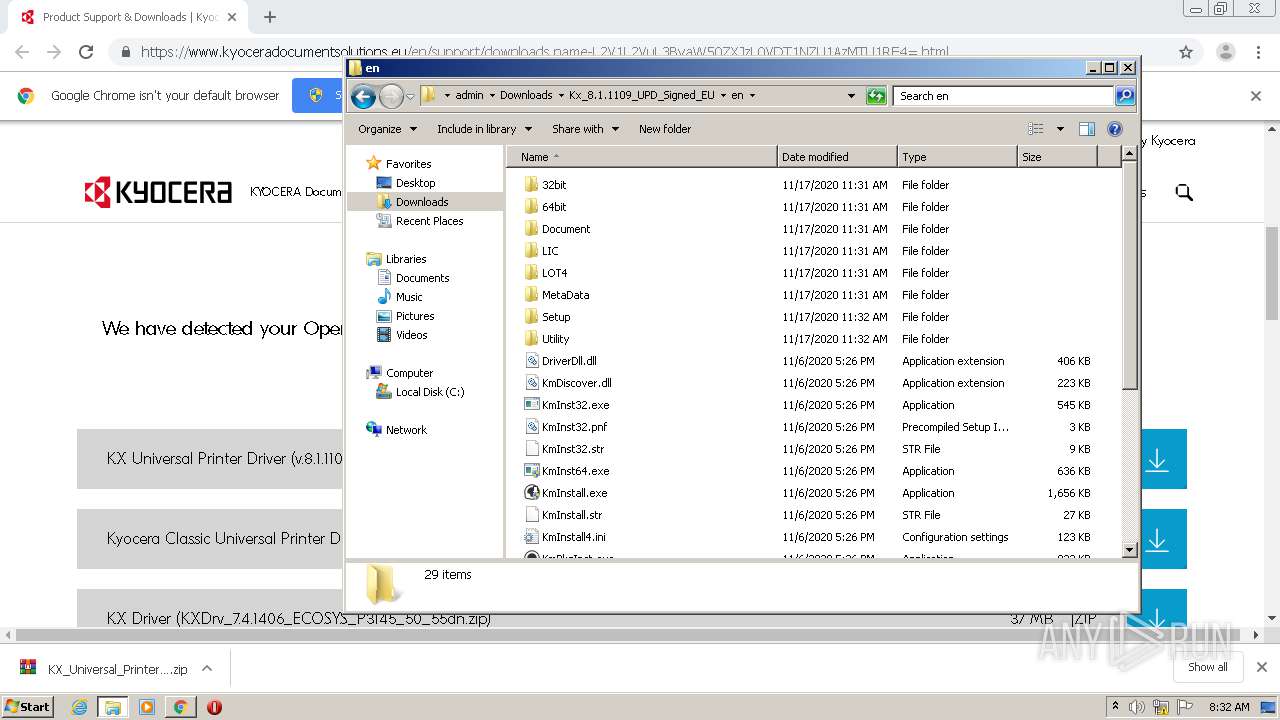The height and width of the screenshot is (720, 1280).
Task: Open Local Disk (C:)
Action: [x=430, y=392]
